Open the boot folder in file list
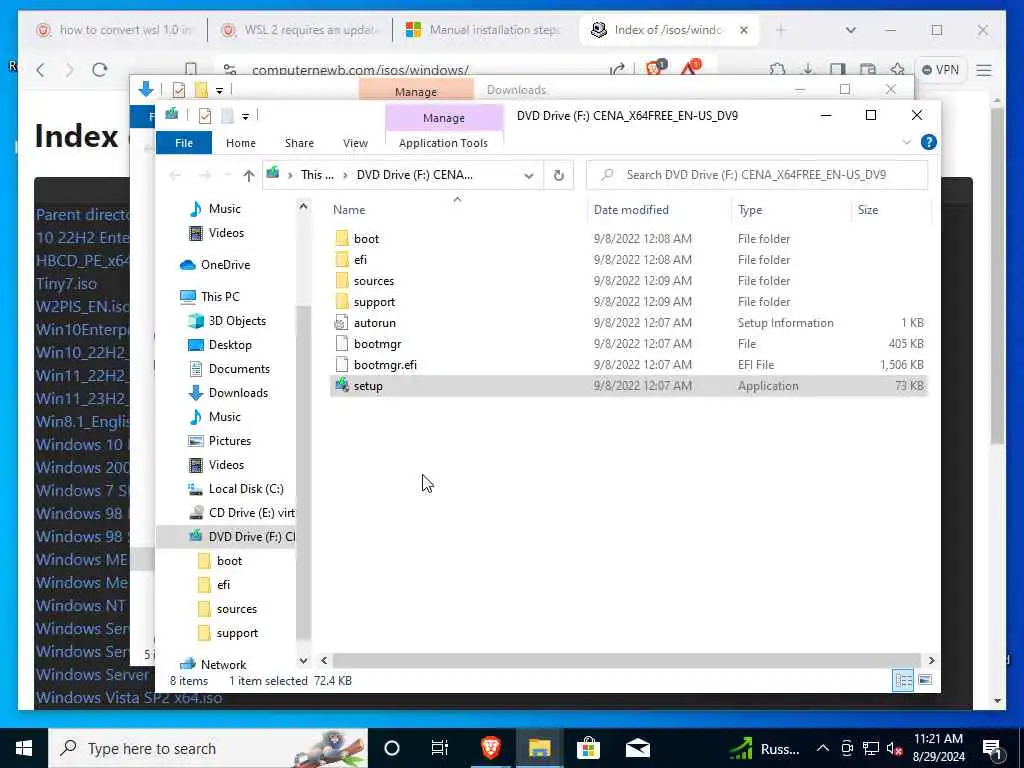The image size is (1024, 768). click(x=366, y=238)
